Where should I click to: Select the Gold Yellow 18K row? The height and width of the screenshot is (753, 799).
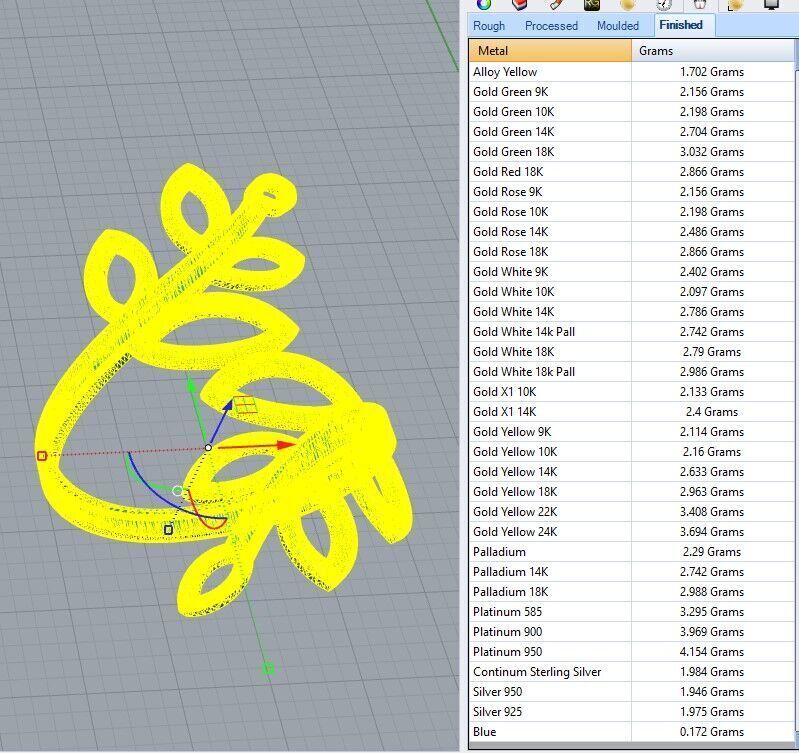click(631, 492)
